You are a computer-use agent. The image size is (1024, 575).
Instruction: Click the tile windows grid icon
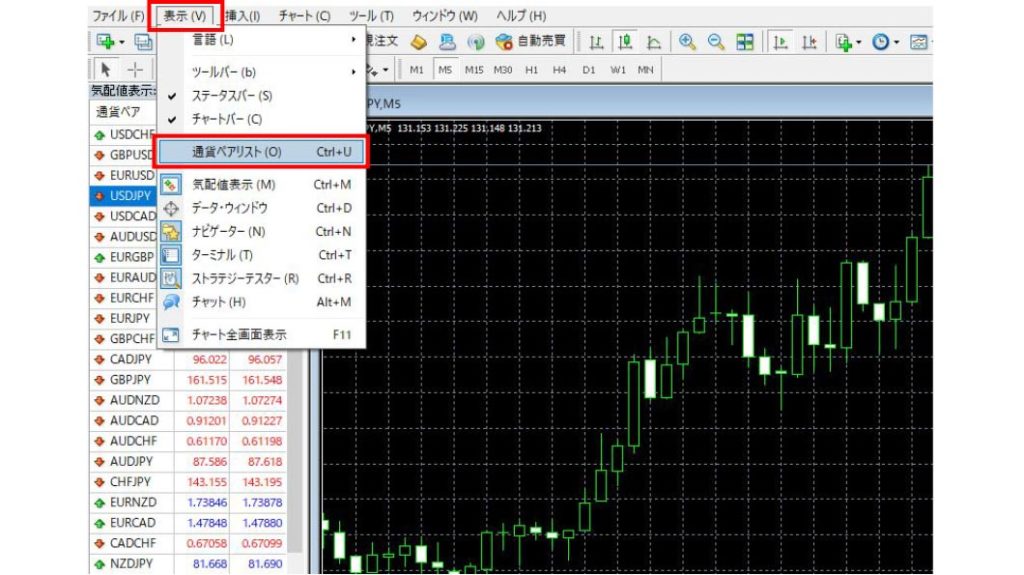pyautogui.click(x=745, y=42)
